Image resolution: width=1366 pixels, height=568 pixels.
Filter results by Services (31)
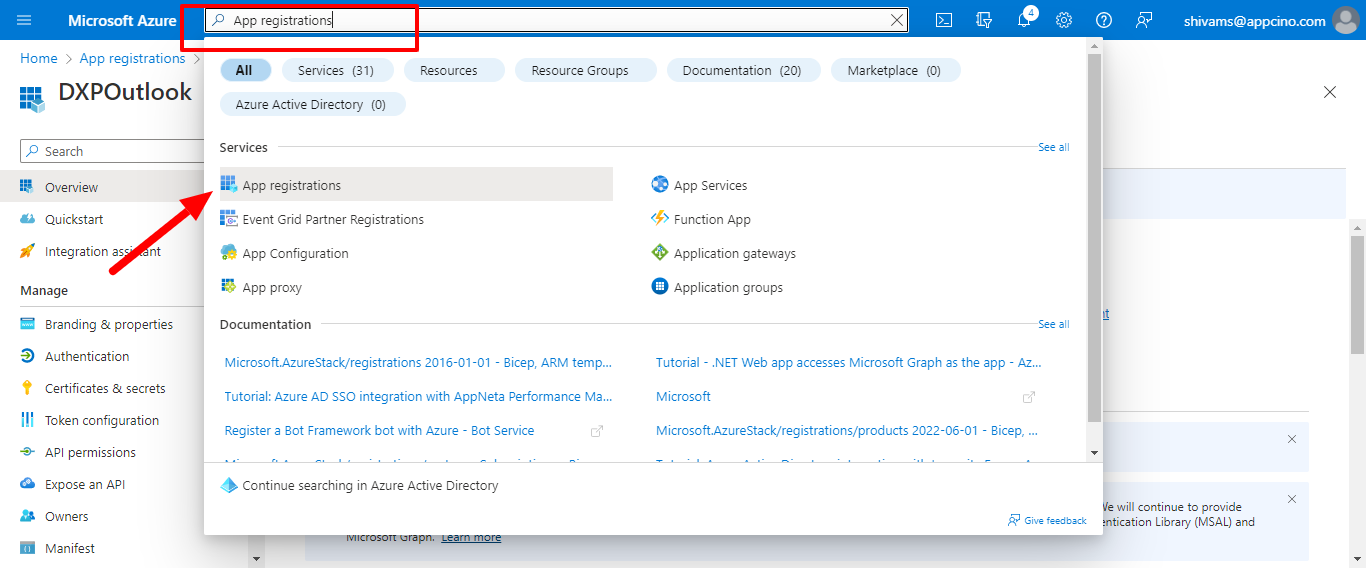(336, 70)
